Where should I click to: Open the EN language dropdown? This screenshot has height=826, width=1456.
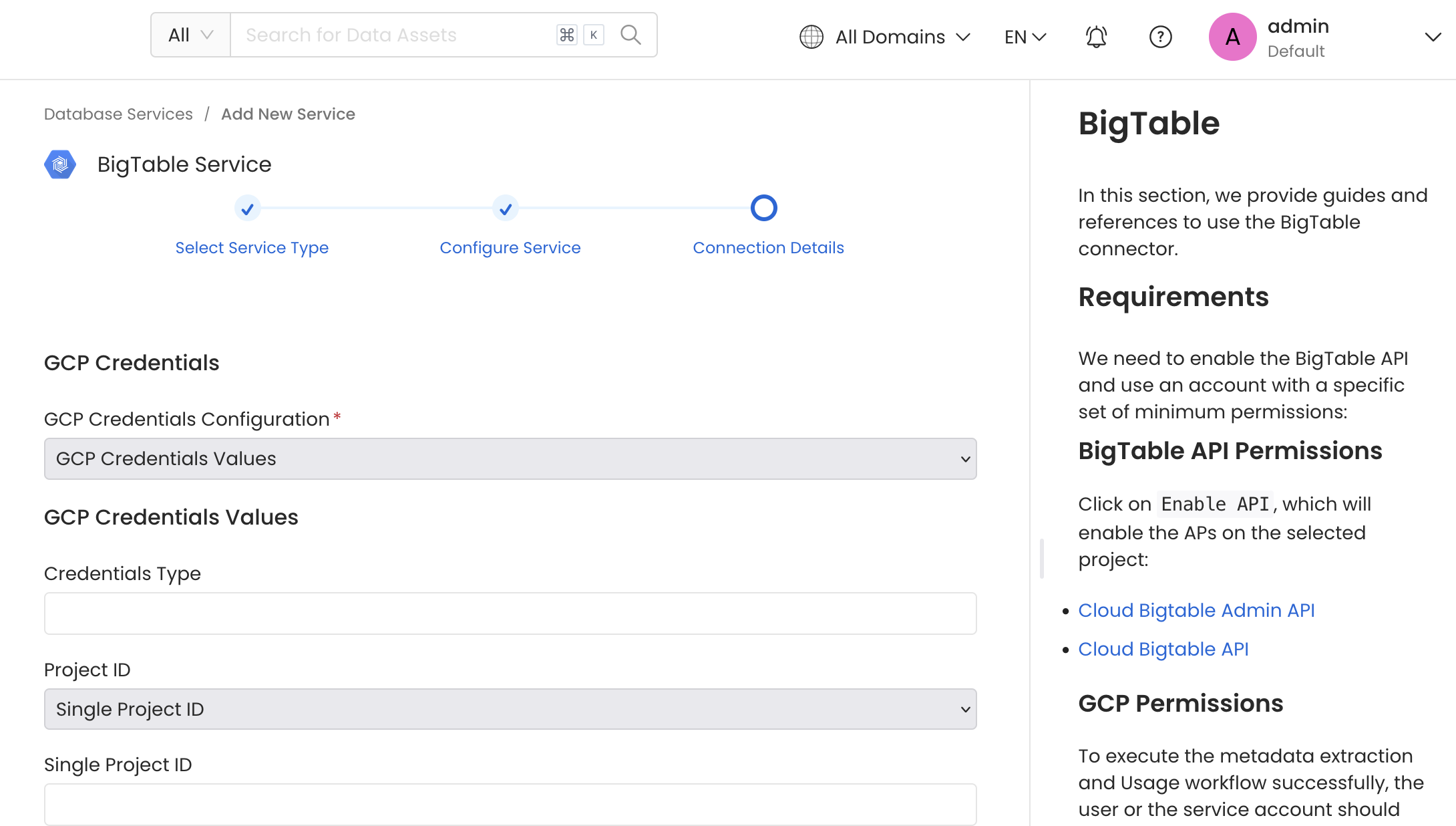coord(1024,37)
